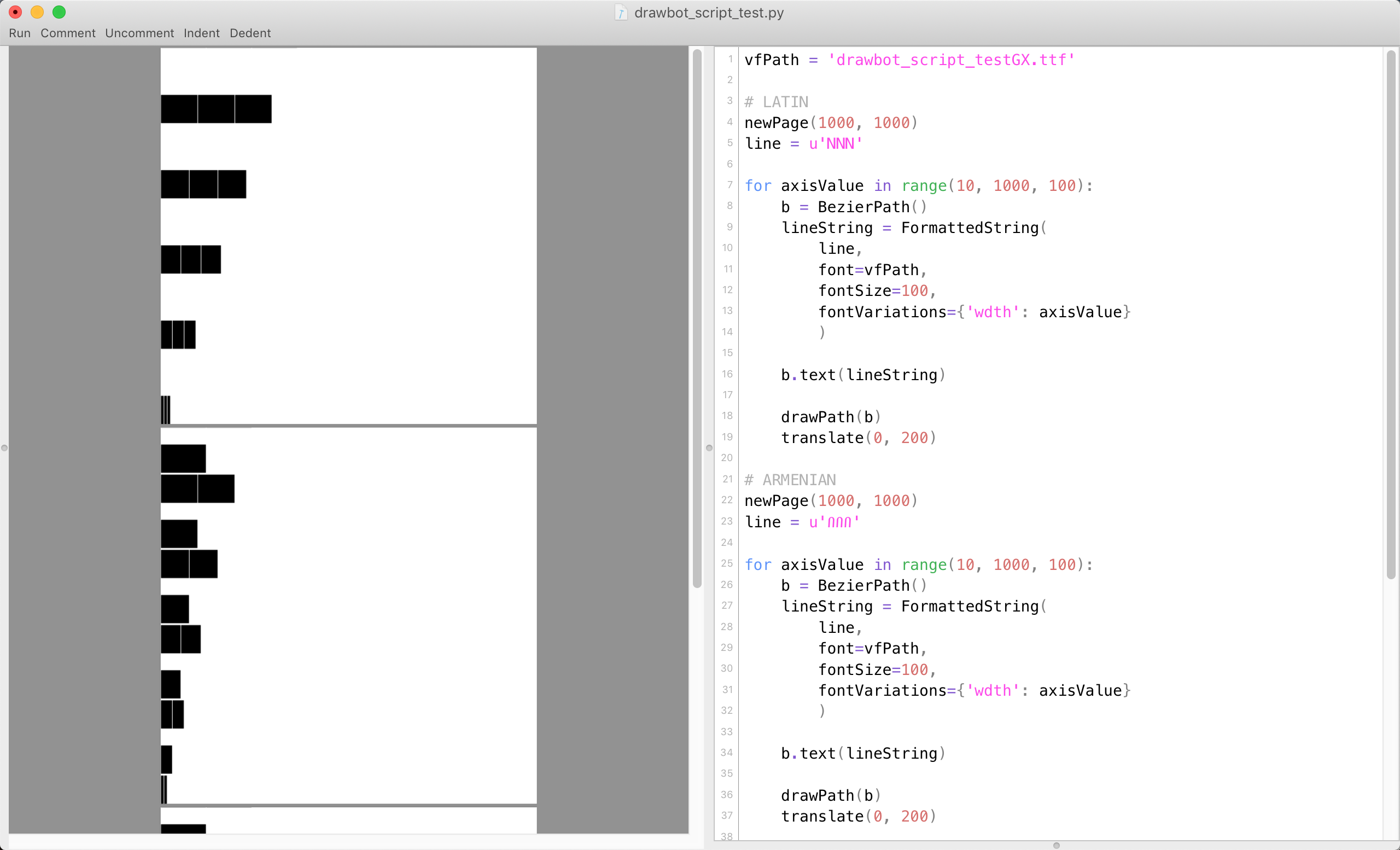Click the preview pane vertical scrollbar
This screenshot has height=850, width=1400.
pos(697,318)
